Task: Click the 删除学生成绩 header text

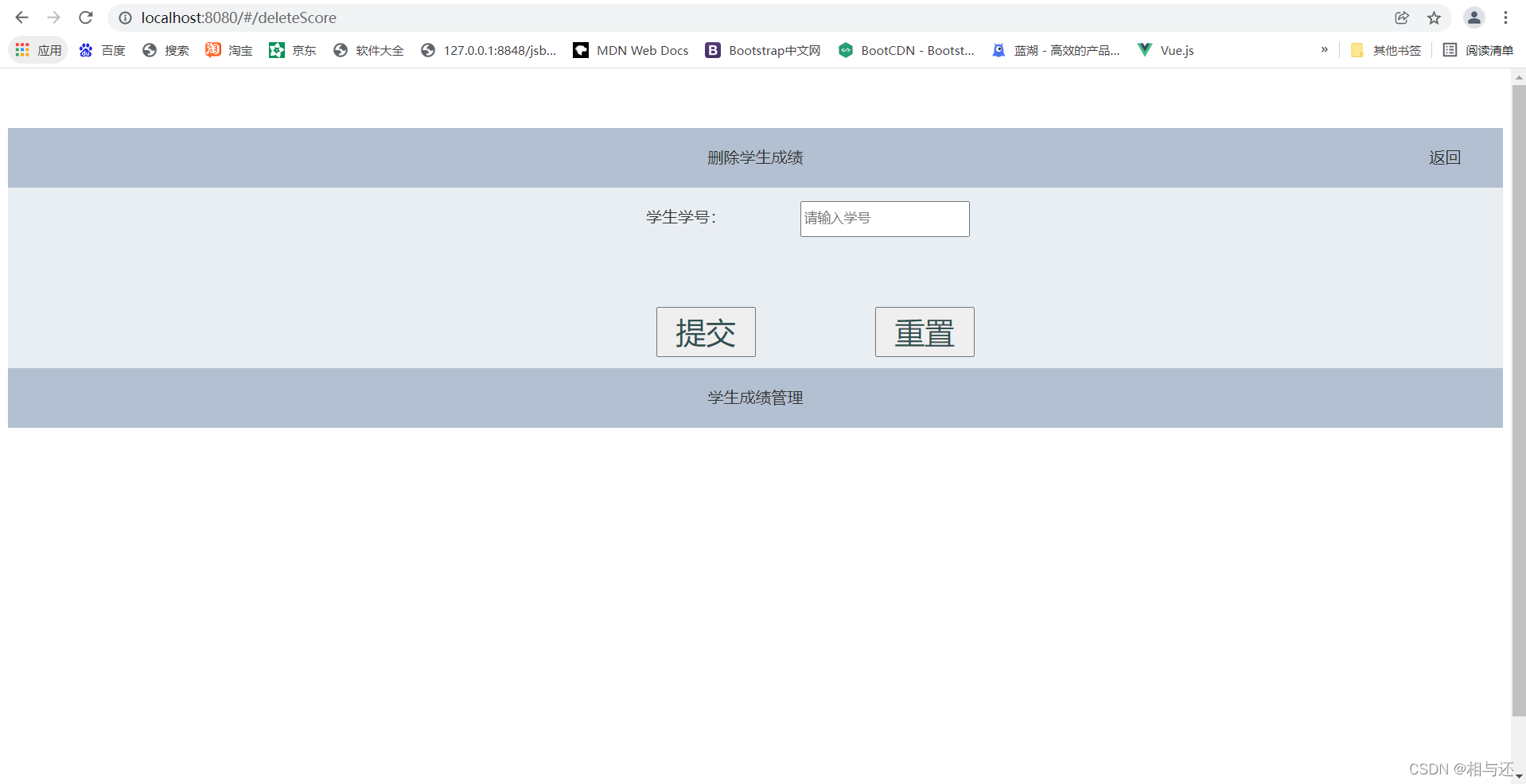Action: tap(755, 157)
